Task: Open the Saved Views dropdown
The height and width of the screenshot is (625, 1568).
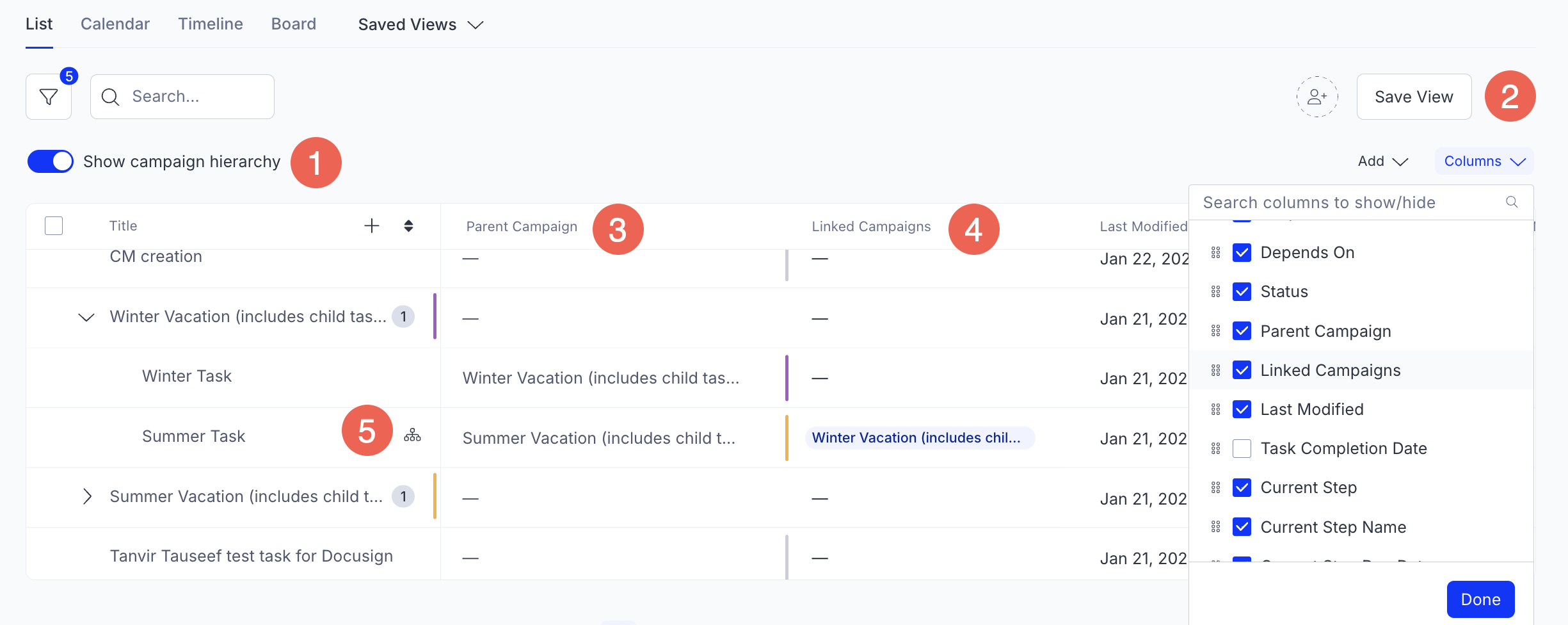Action: coord(420,24)
